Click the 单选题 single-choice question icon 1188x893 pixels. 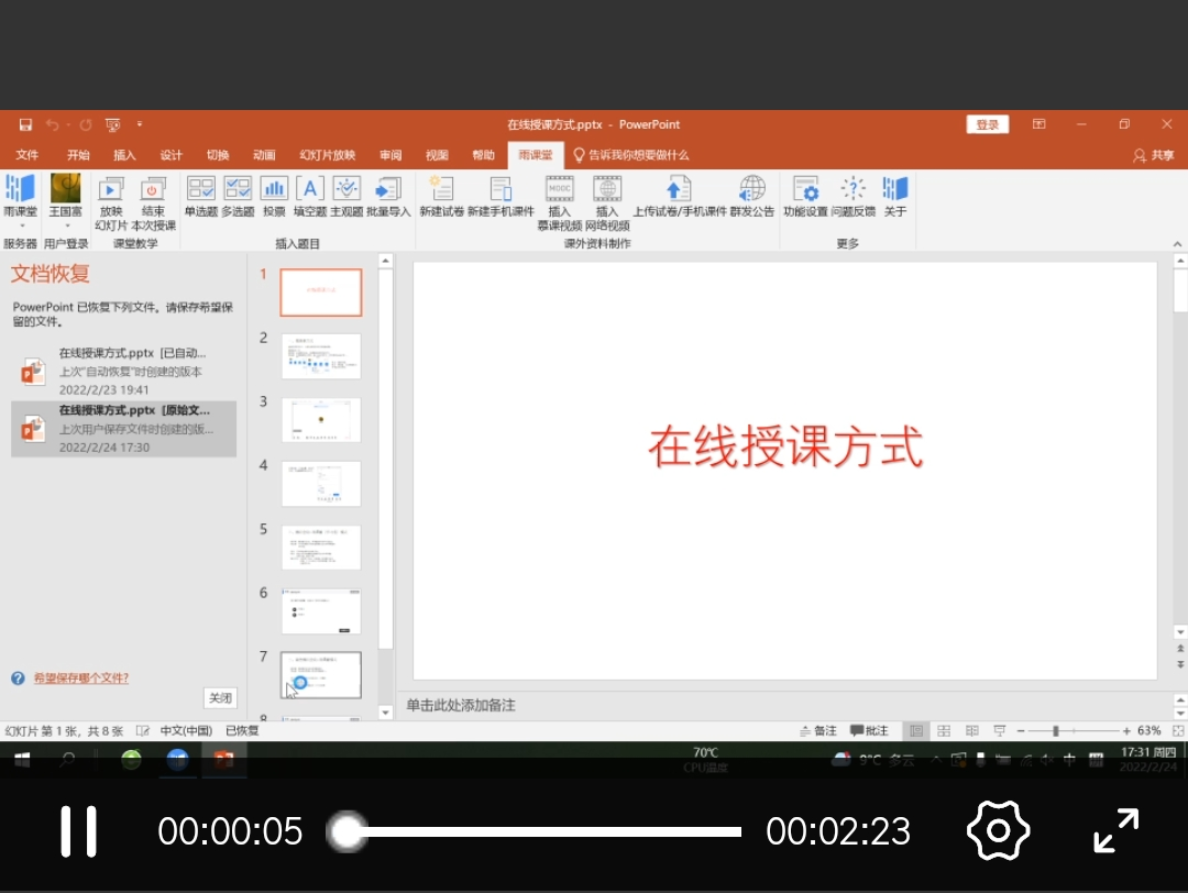click(x=201, y=190)
